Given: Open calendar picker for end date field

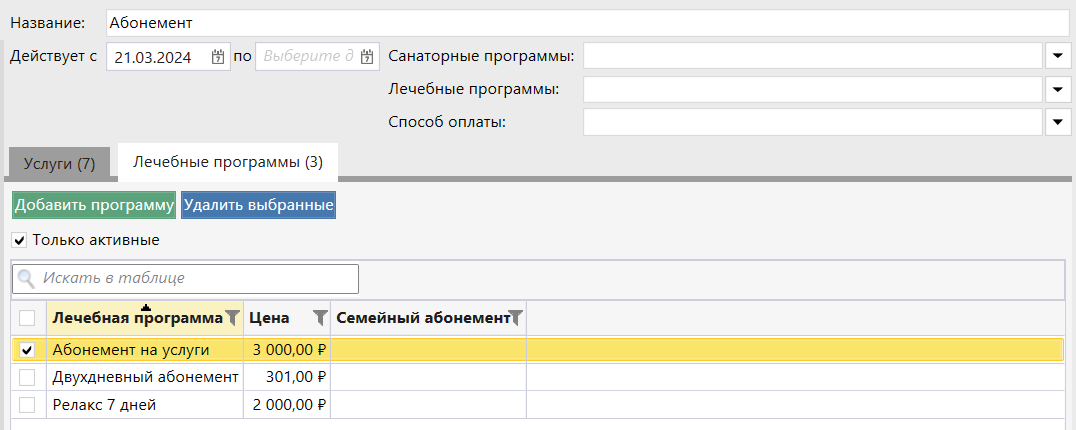Looking at the screenshot, I should click(367, 57).
